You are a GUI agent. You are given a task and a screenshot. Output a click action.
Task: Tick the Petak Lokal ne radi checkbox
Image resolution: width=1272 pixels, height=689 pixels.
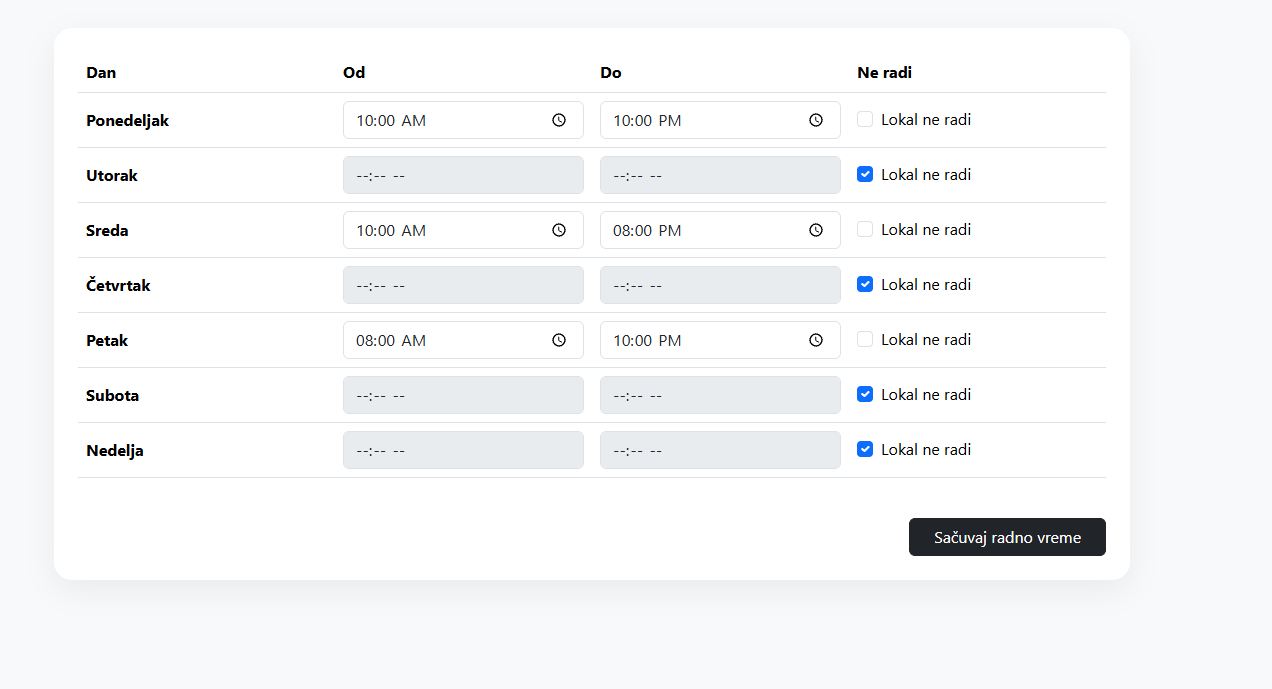point(865,339)
